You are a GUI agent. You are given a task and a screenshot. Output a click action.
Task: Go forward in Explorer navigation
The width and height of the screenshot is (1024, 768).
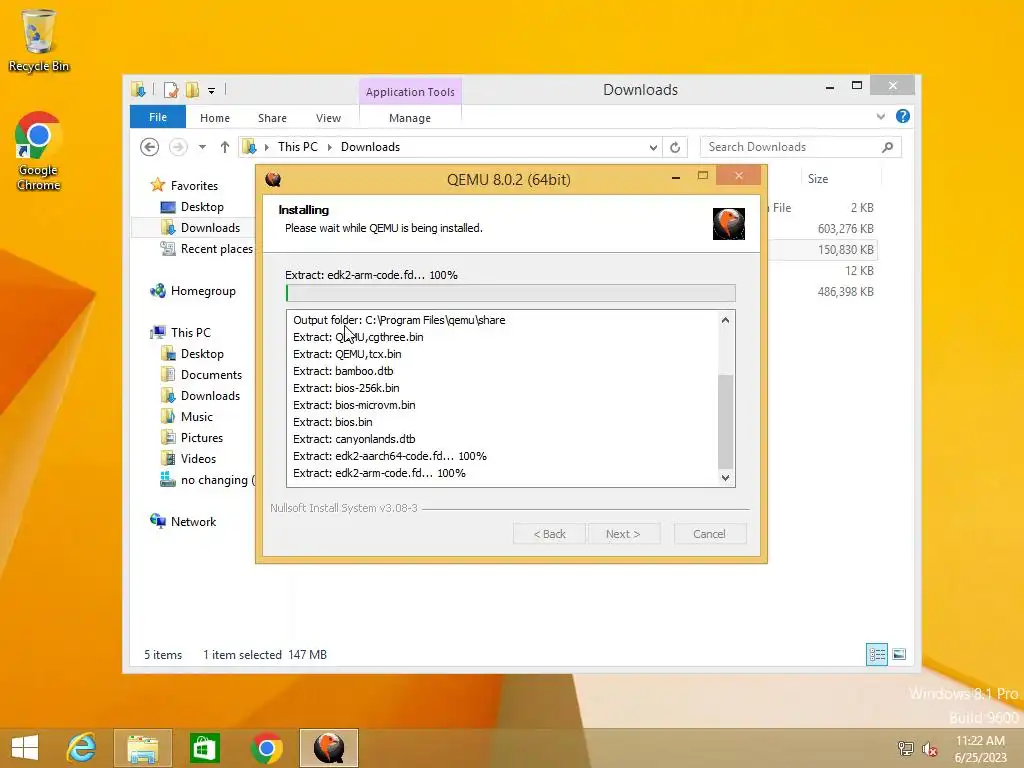178,147
